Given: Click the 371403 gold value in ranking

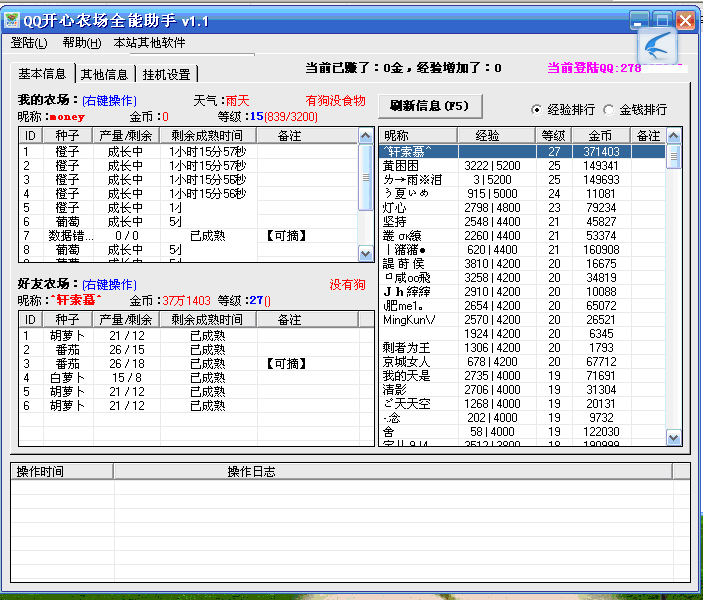Looking at the screenshot, I should (601, 152).
